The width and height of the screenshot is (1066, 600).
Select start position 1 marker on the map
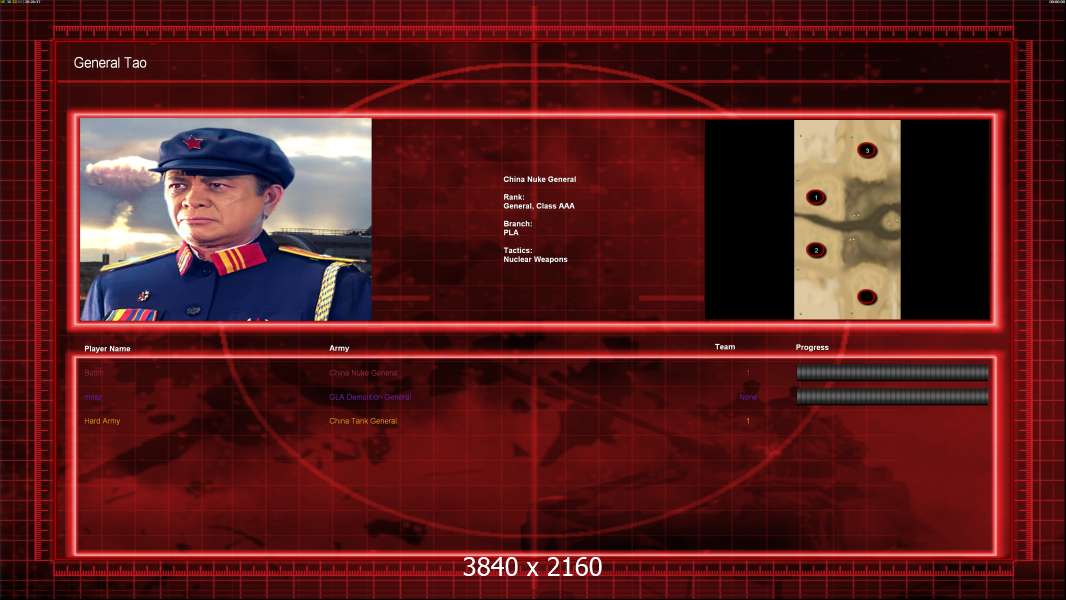(816, 198)
